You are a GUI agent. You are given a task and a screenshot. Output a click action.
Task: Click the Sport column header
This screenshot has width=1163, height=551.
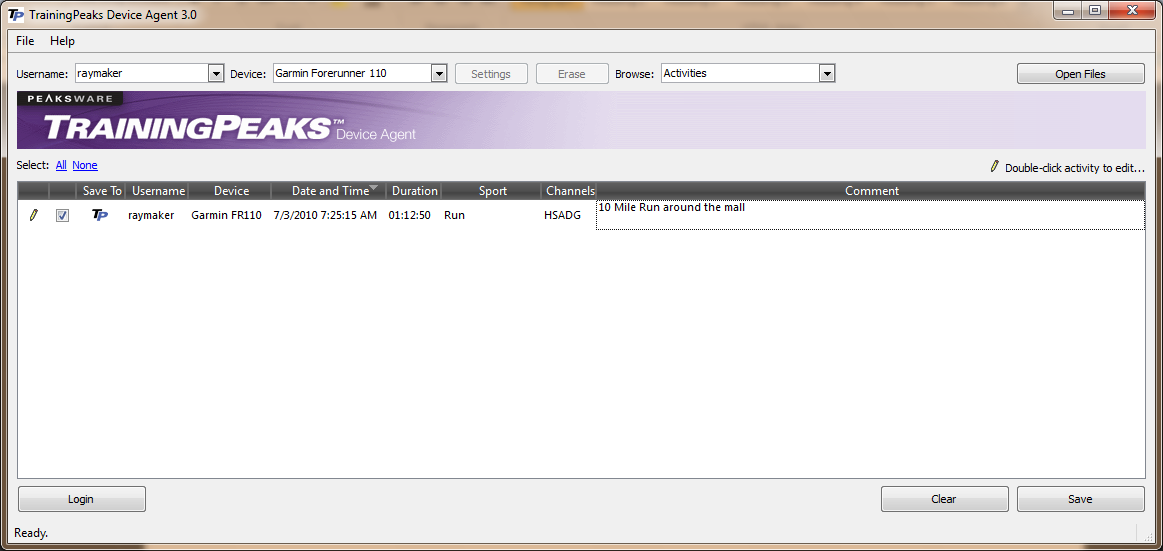pyautogui.click(x=492, y=191)
